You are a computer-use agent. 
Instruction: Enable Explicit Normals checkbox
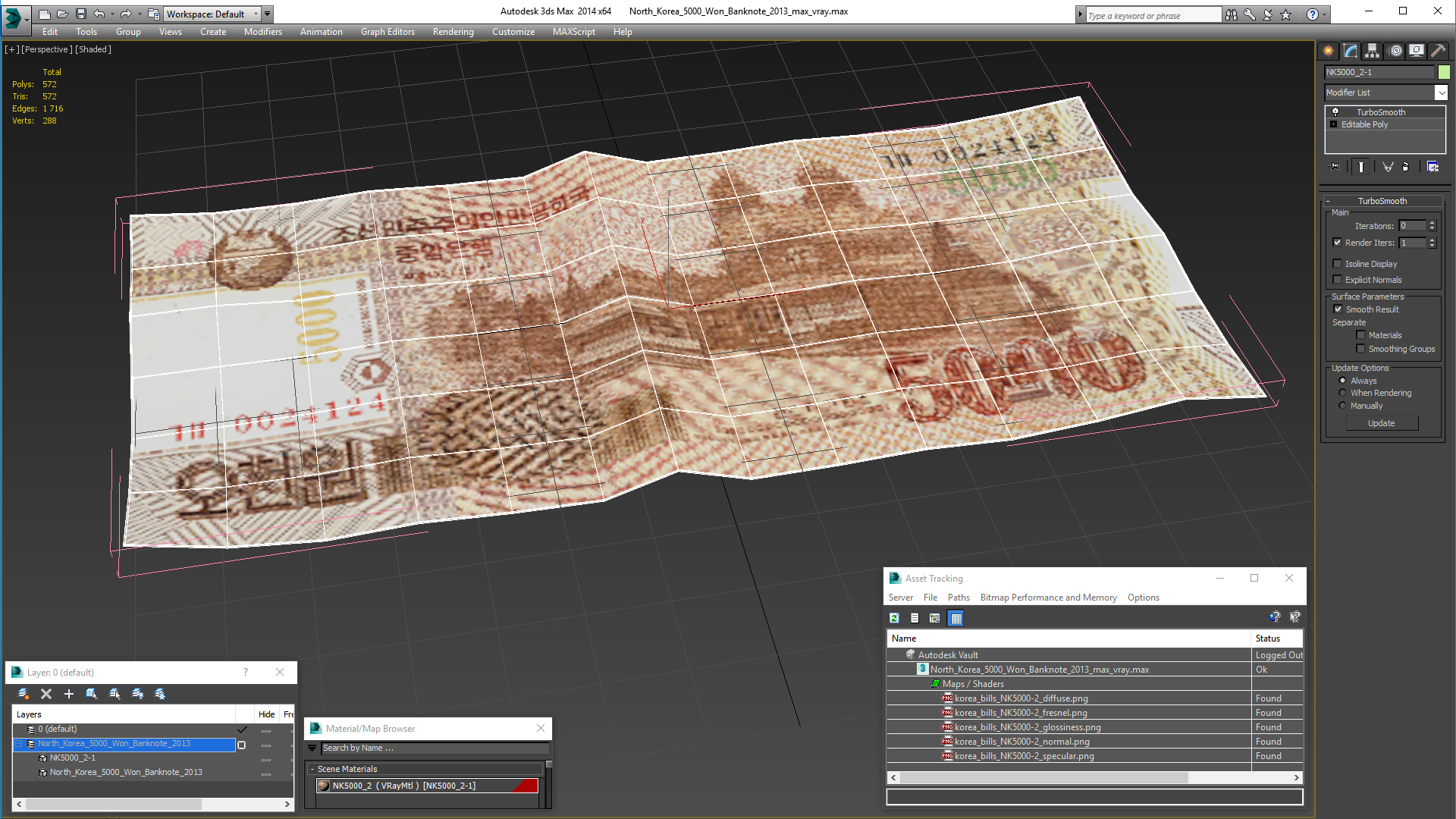pyautogui.click(x=1338, y=280)
